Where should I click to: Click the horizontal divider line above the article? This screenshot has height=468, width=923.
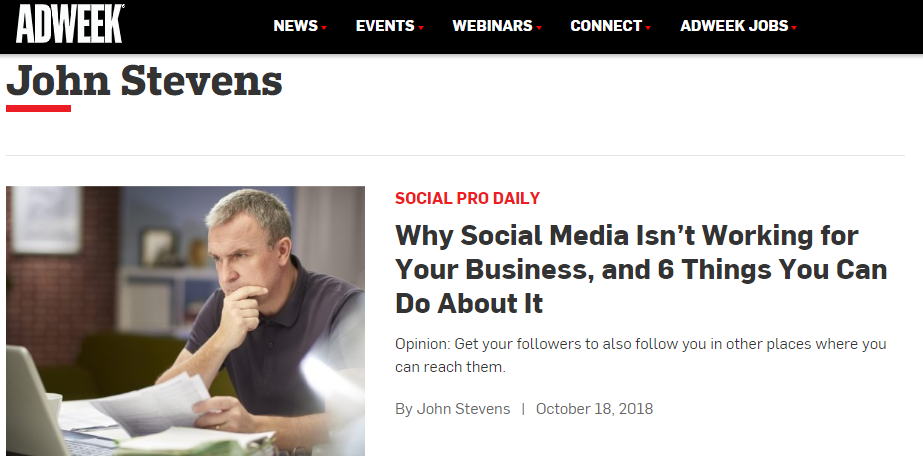[x=455, y=155]
